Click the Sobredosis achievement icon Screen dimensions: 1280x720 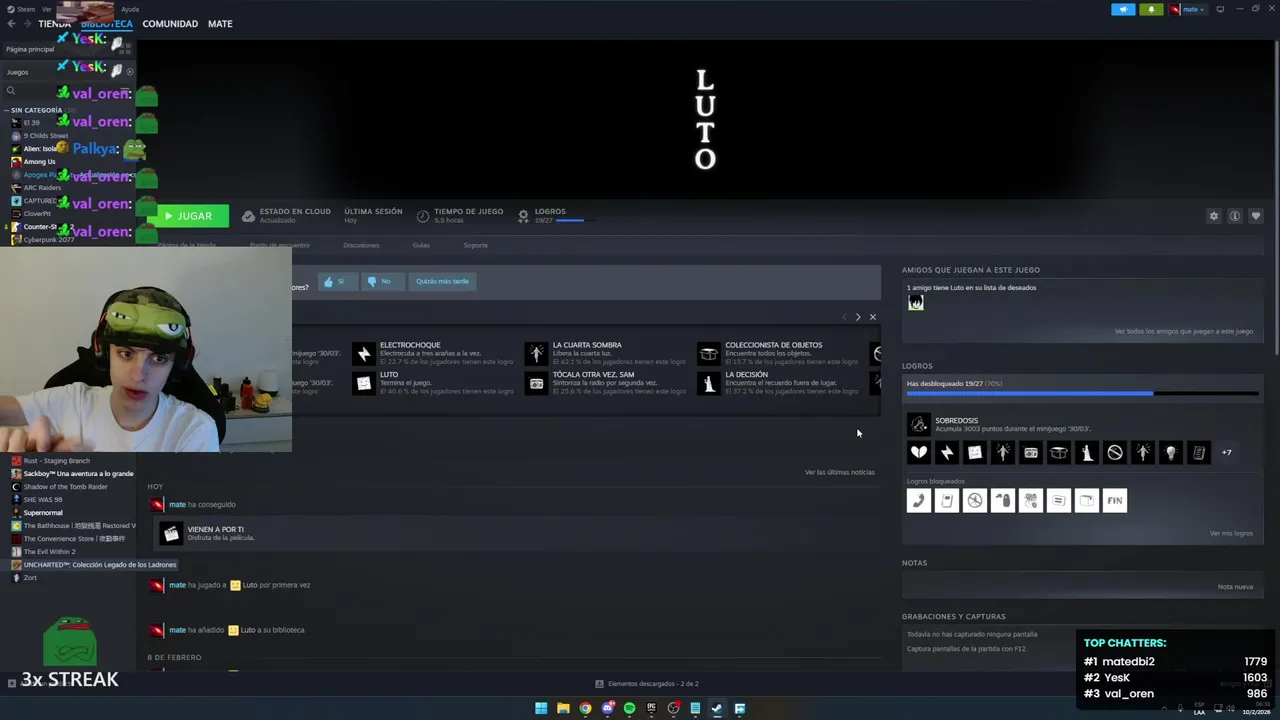[x=918, y=424]
